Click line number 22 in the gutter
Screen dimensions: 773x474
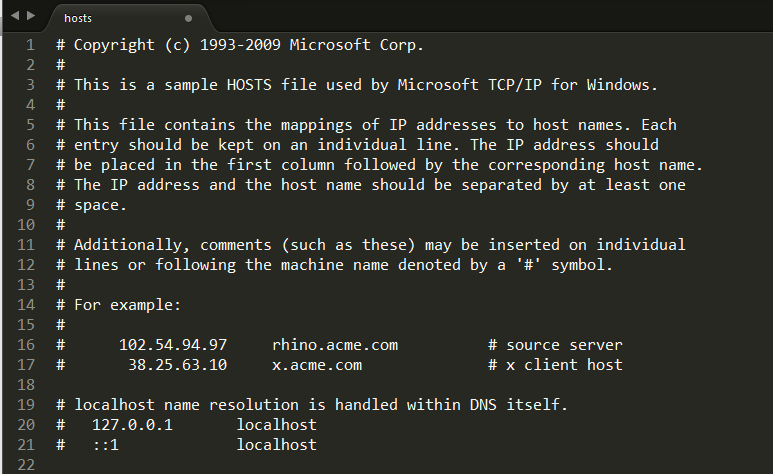click(26, 465)
